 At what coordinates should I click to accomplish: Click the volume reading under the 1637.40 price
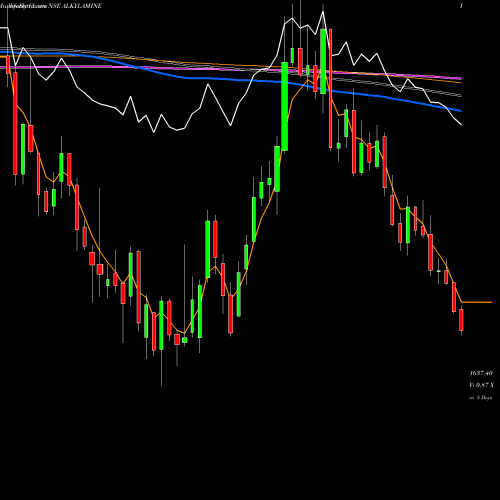click(x=482, y=385)
